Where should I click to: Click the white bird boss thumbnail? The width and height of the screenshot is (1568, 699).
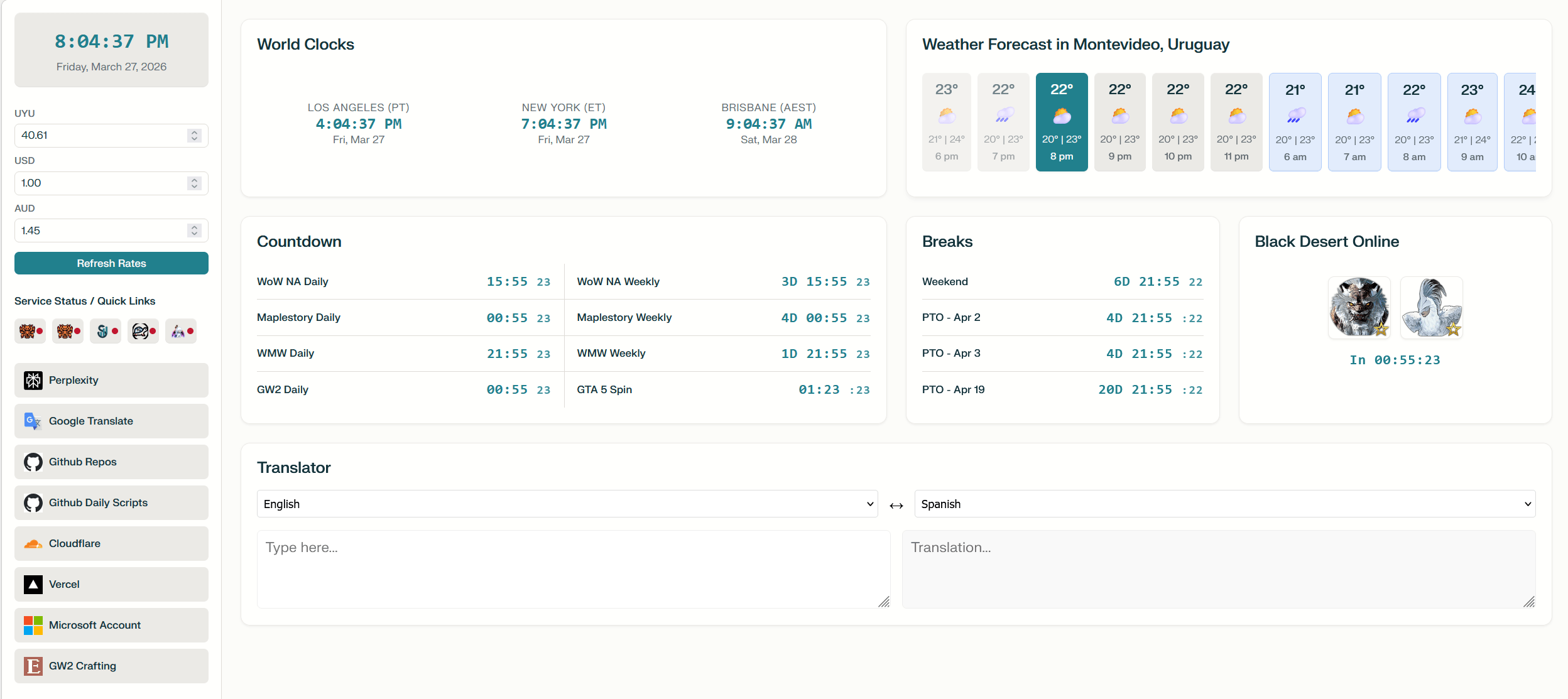coord(1431,308)
